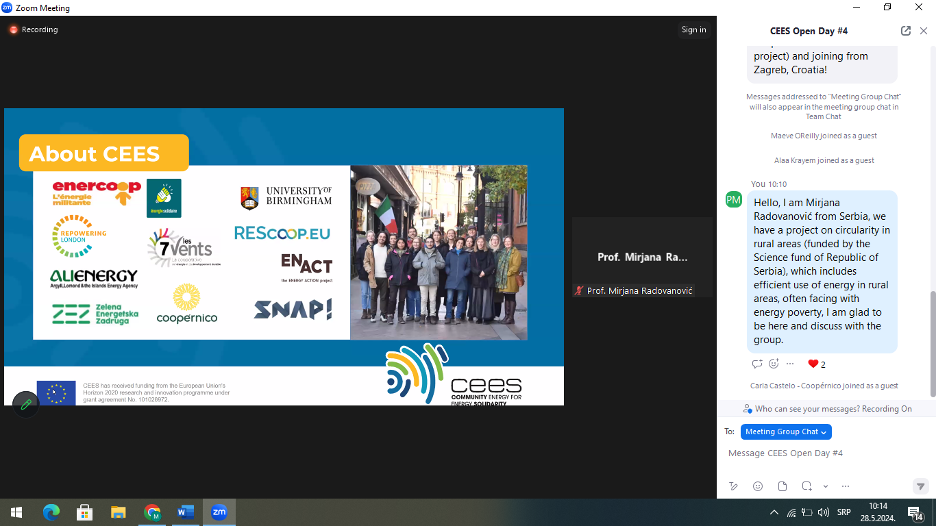The width and height of the screenshot is (936, 526).
Task: Open the annotation pencil tool
Action: pos(26,403)
